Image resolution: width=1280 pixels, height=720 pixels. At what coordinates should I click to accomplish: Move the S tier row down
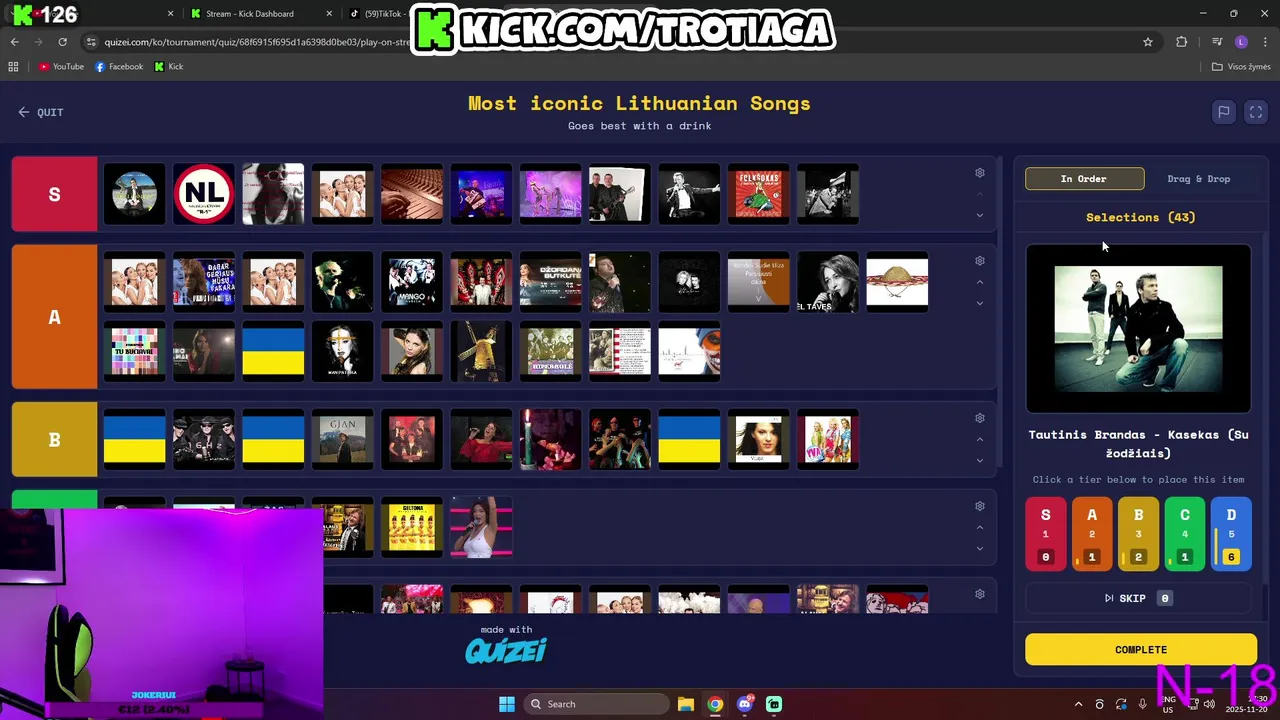(x=980, y=215)
